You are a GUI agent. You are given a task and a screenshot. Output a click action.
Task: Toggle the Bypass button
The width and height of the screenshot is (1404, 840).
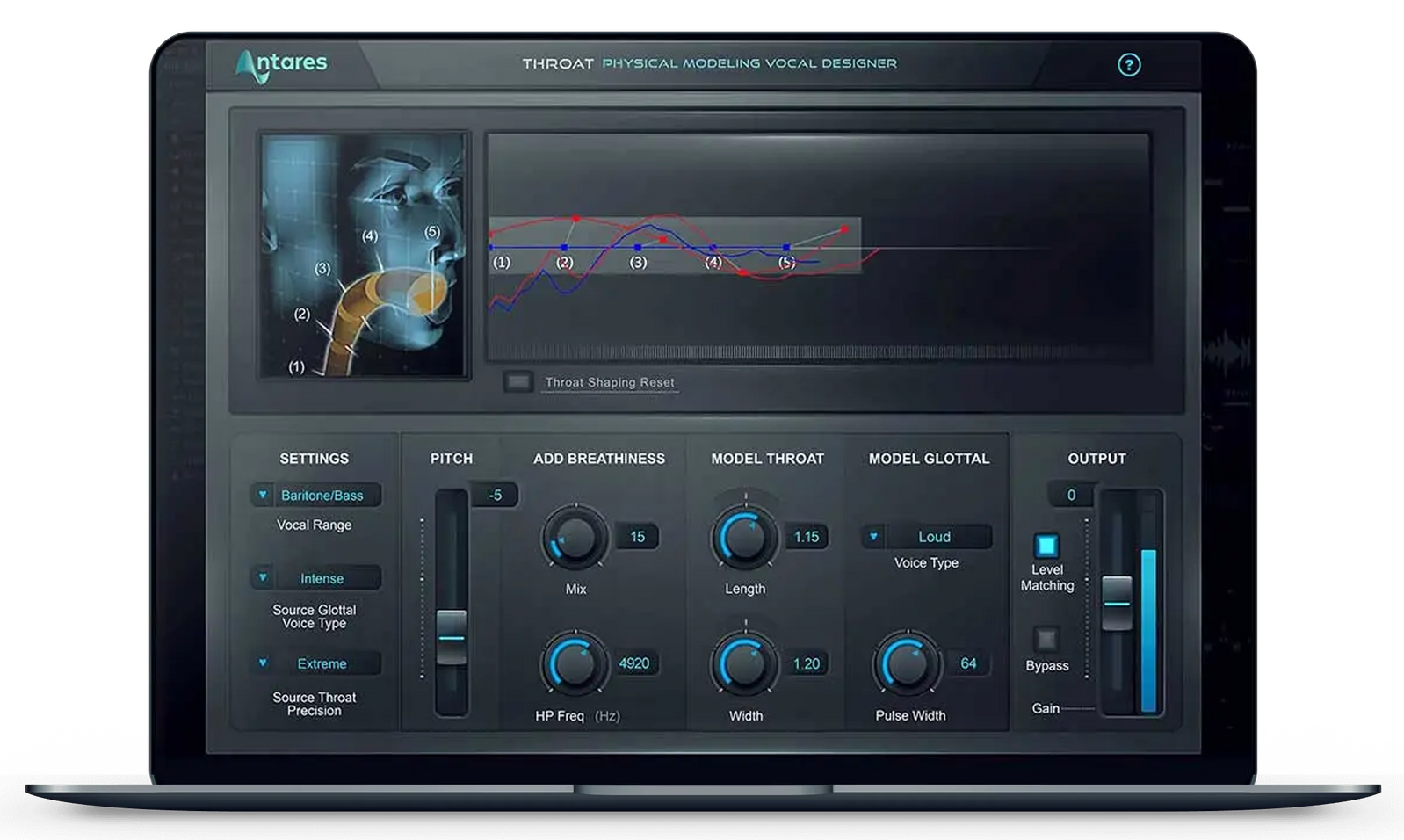[1046, 639]
